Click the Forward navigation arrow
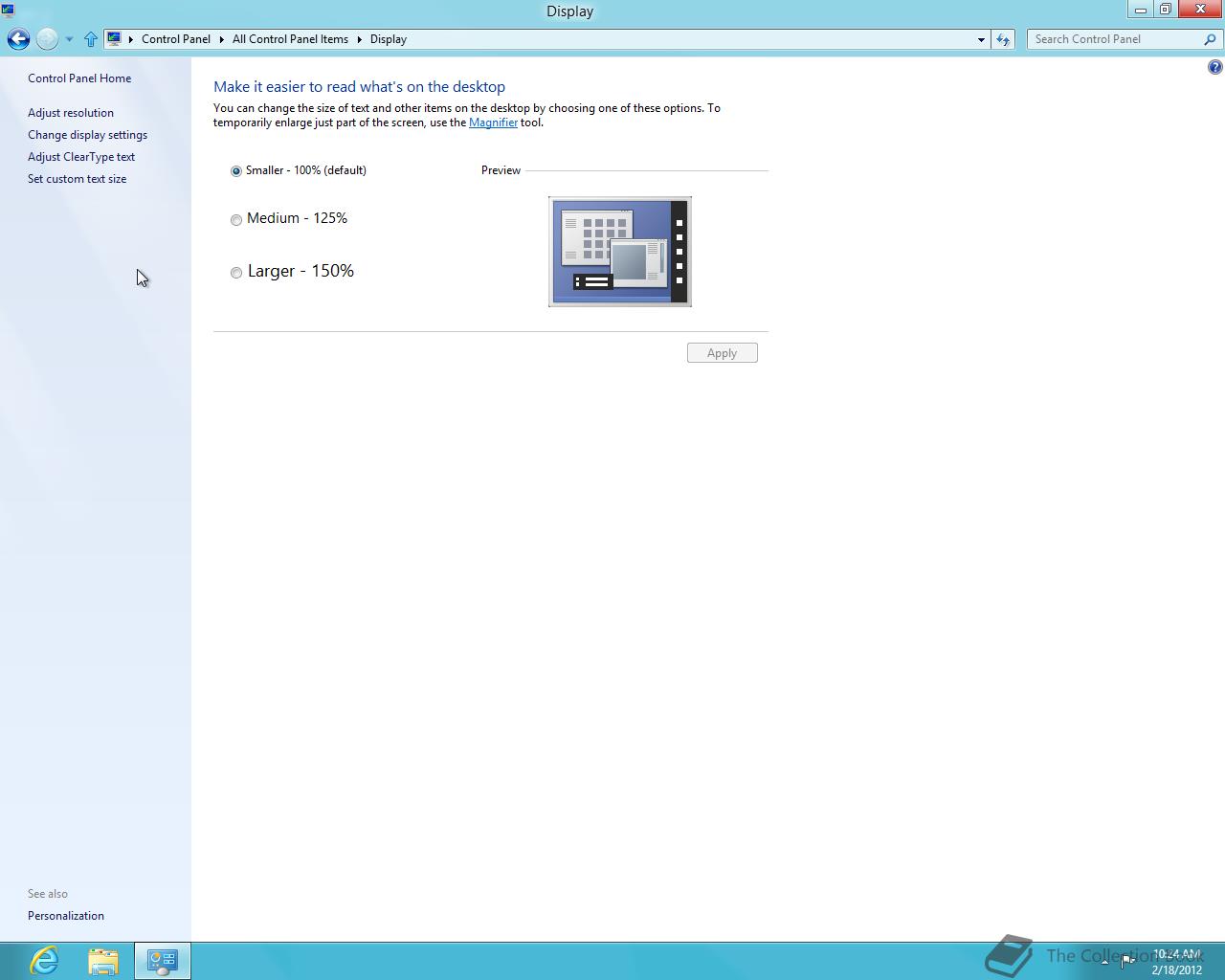This screenshot has width=1225, height=980. (x=47, y=39)
